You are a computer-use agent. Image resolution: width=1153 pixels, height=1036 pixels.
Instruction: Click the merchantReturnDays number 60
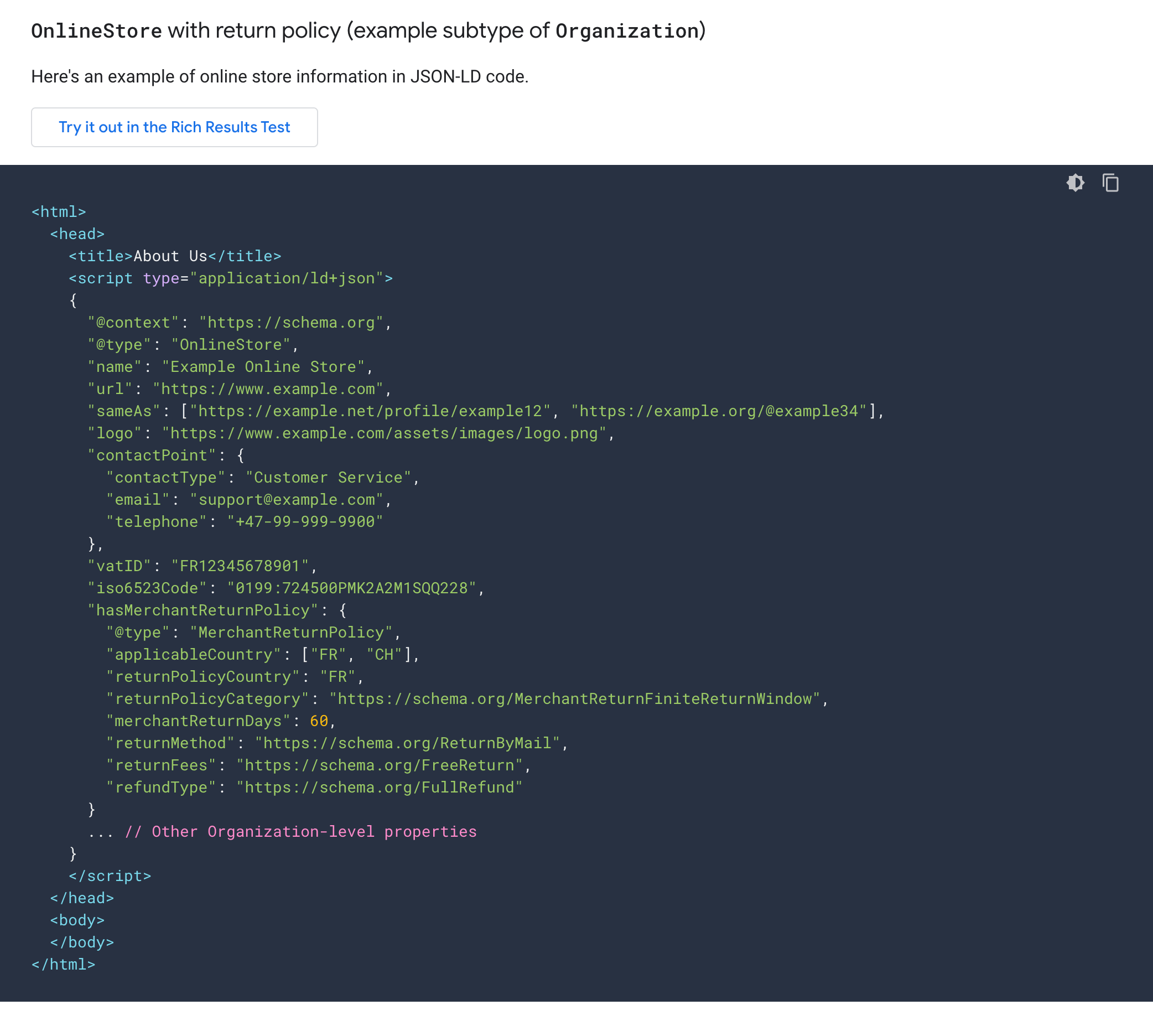(319, 721)
